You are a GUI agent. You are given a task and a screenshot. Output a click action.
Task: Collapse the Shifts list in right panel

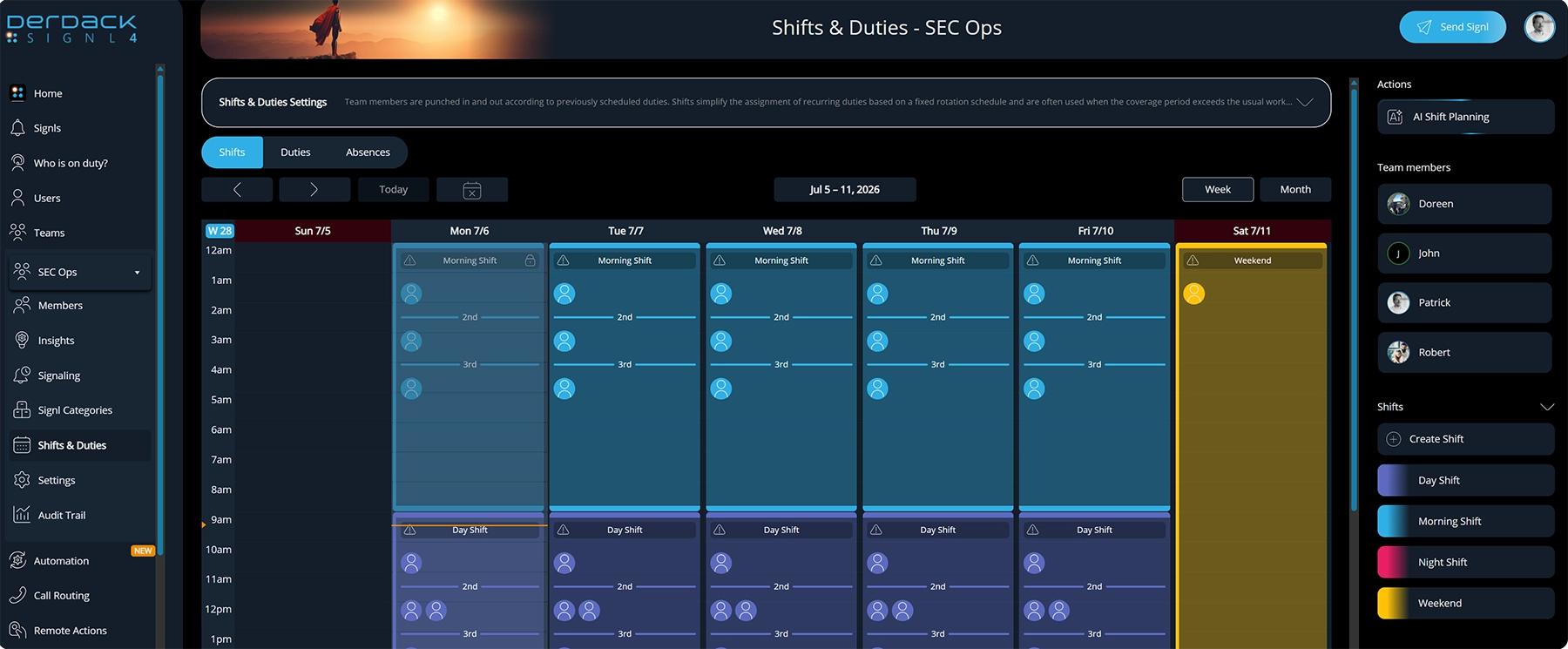1547,407
